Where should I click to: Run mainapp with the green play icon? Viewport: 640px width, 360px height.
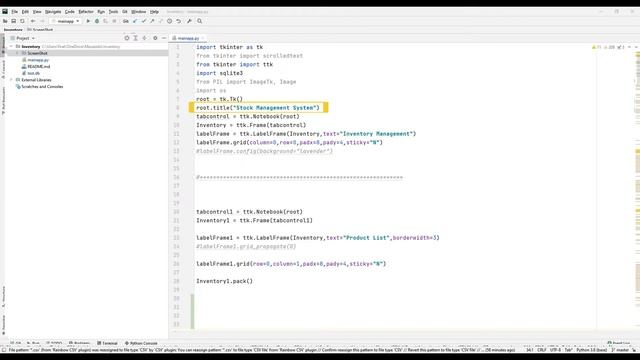pos(88,21)
